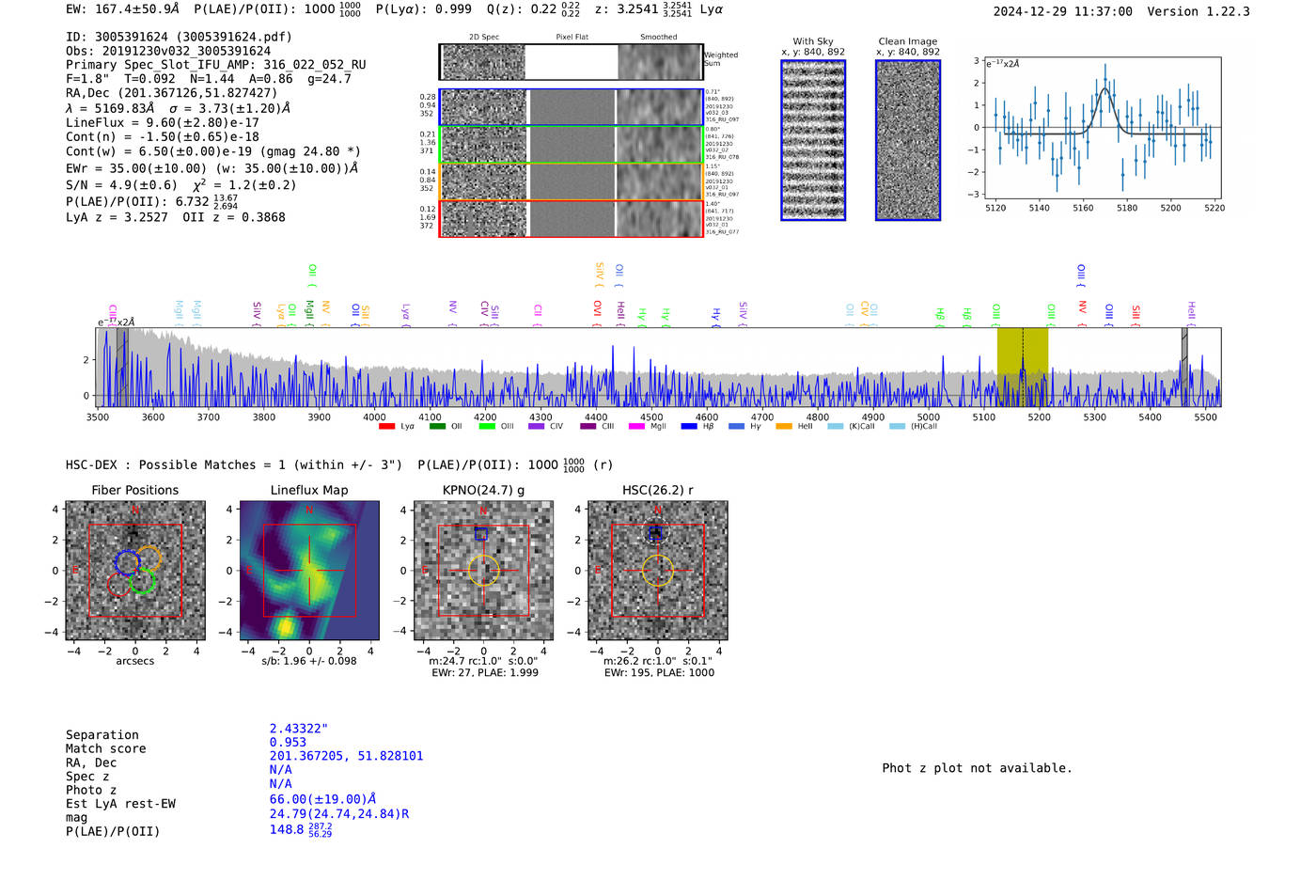Click the blue match square in KPNO g
The width and height of the screenshot is (1316, 896).
coord(481,534)
